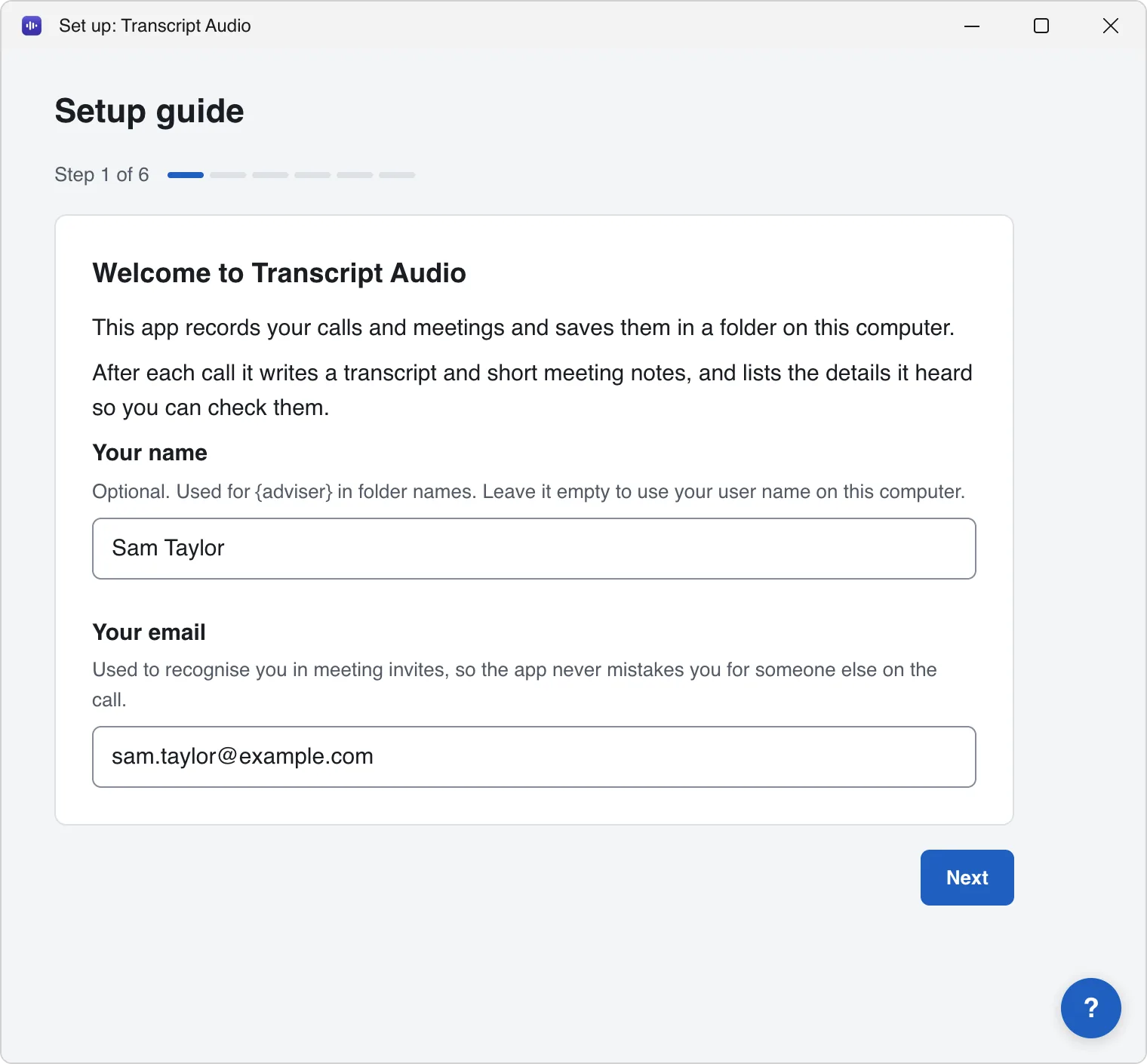Click the sentence 'This app records your calls and meetings'
Image resolution: width=1147 pixels, height=1064 pixels.
[x=523, y=328]
